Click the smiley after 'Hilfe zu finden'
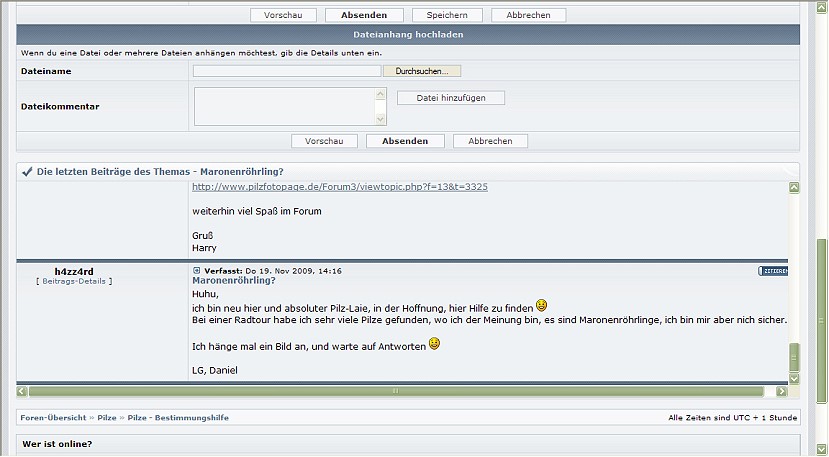829x457 pixels. coord(541,305)
